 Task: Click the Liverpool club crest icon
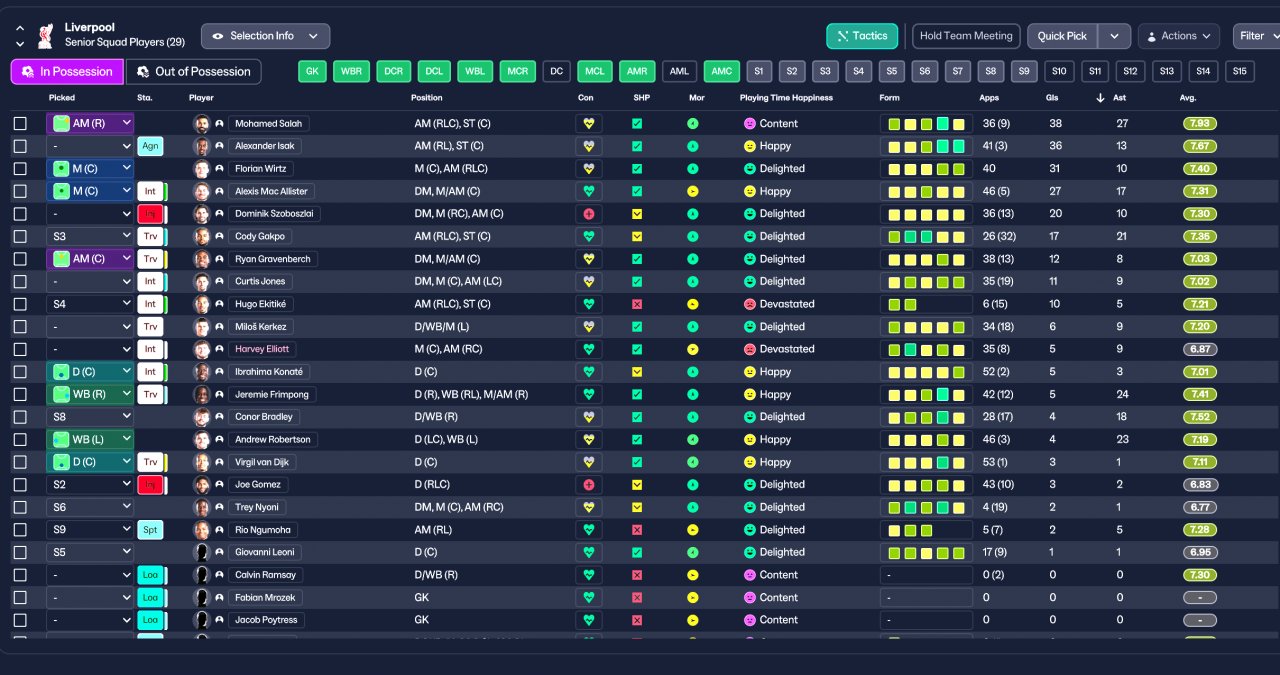tap(45, 36)
